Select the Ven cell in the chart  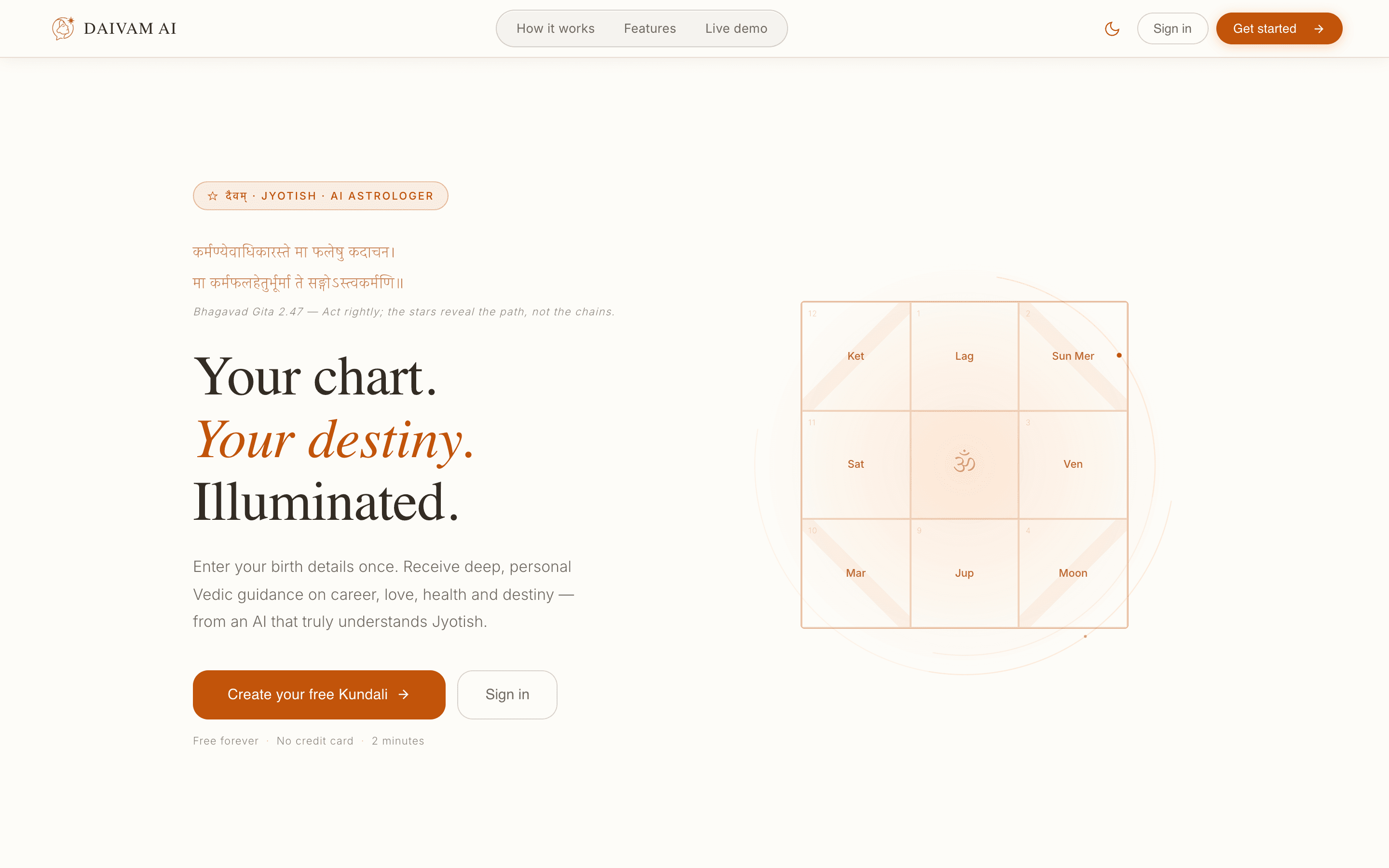coord(1073,464)
